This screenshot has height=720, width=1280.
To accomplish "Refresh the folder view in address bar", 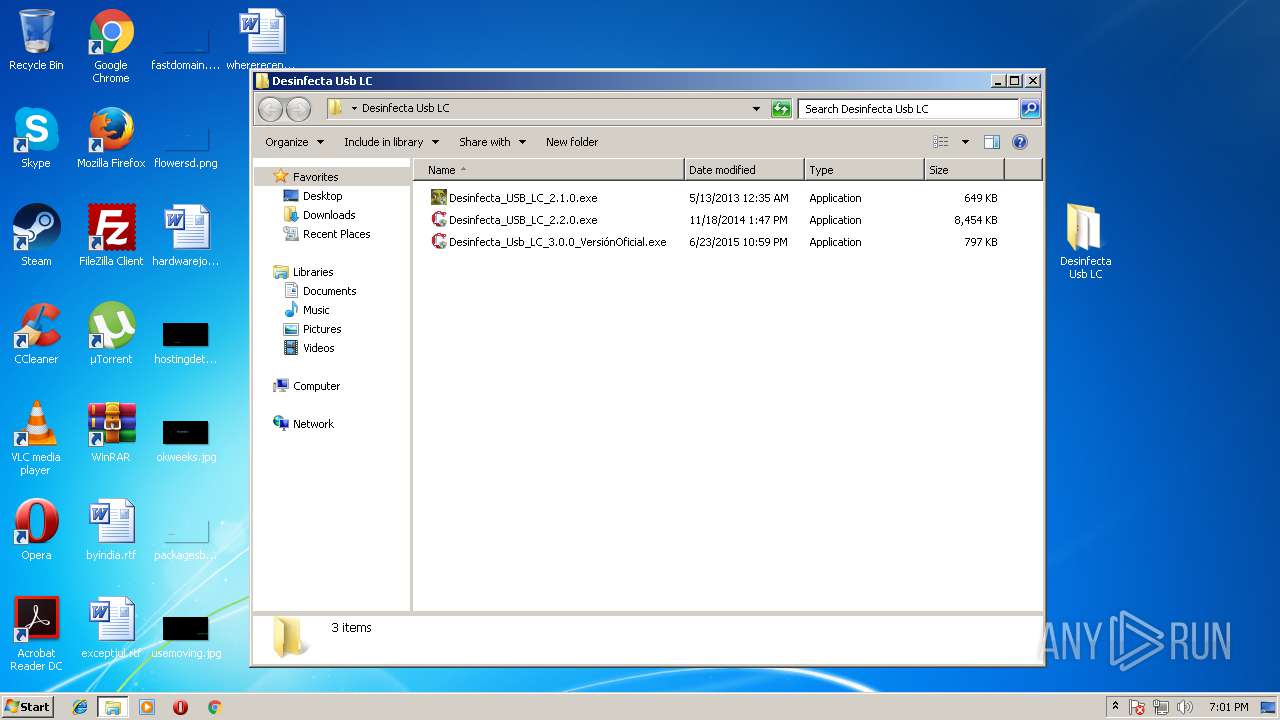I will 781,109.
